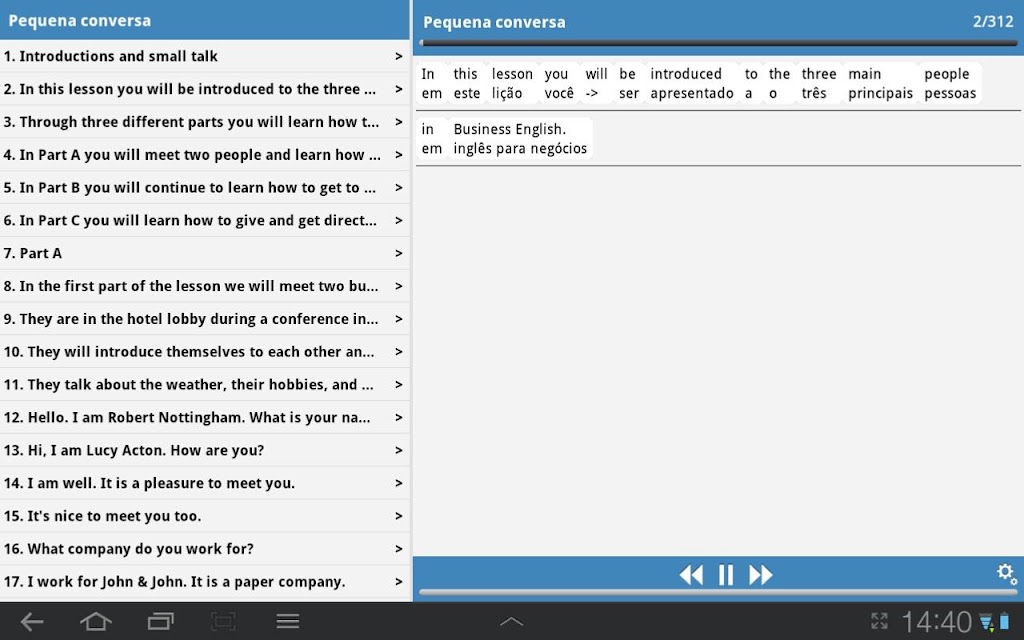Pause the audio playback
This screenshot has width=1024, height=640.
(726, 575)
